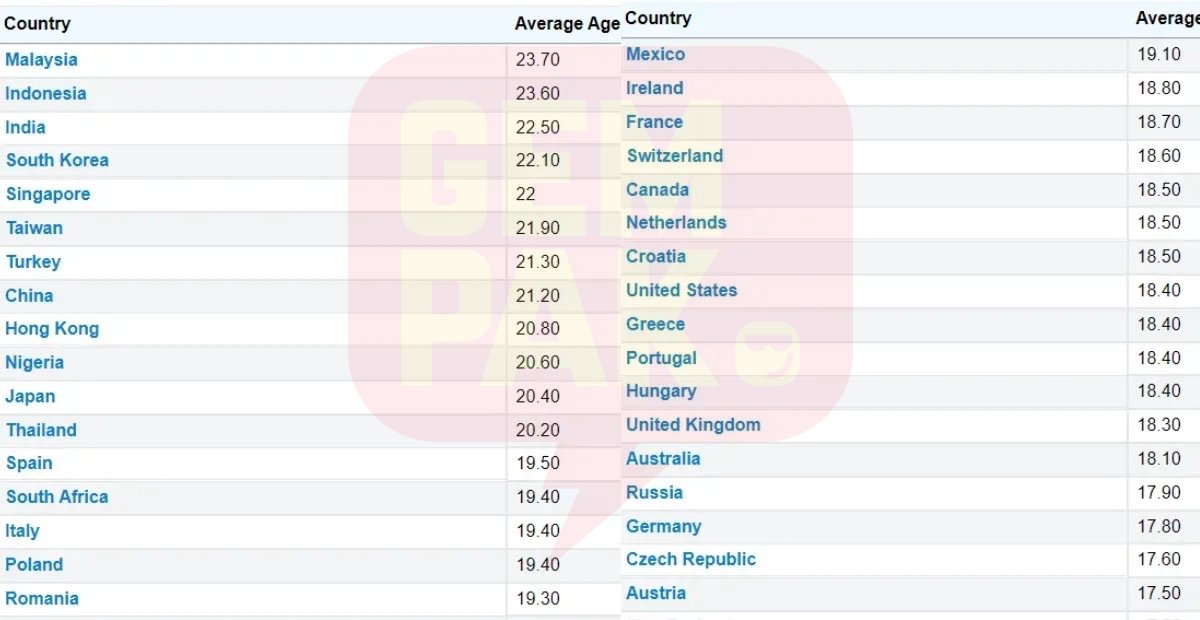Click the Austria country link

(x=656, y=594)
